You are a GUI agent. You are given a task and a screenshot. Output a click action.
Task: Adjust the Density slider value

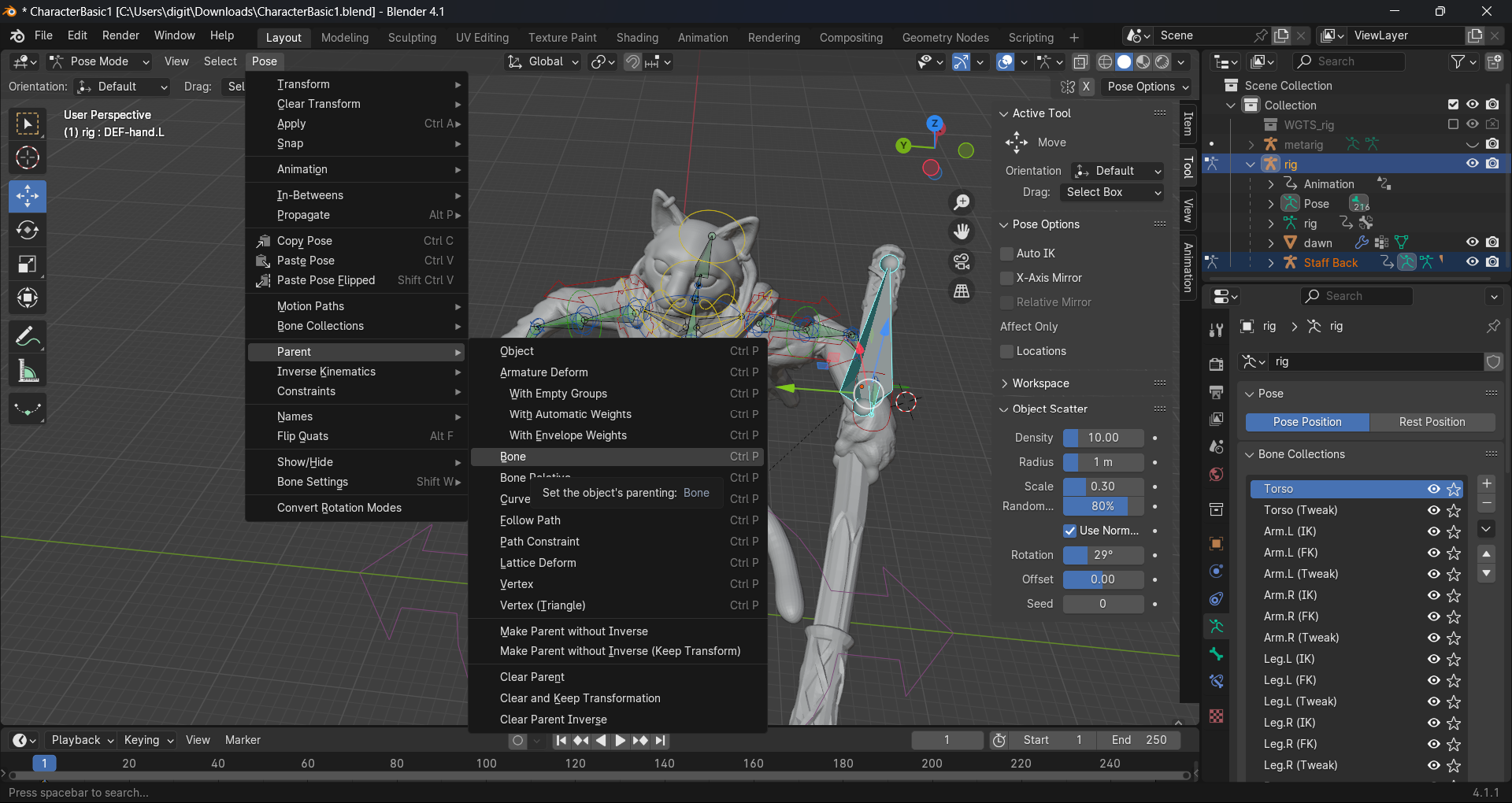click(x=1103, y=438)
